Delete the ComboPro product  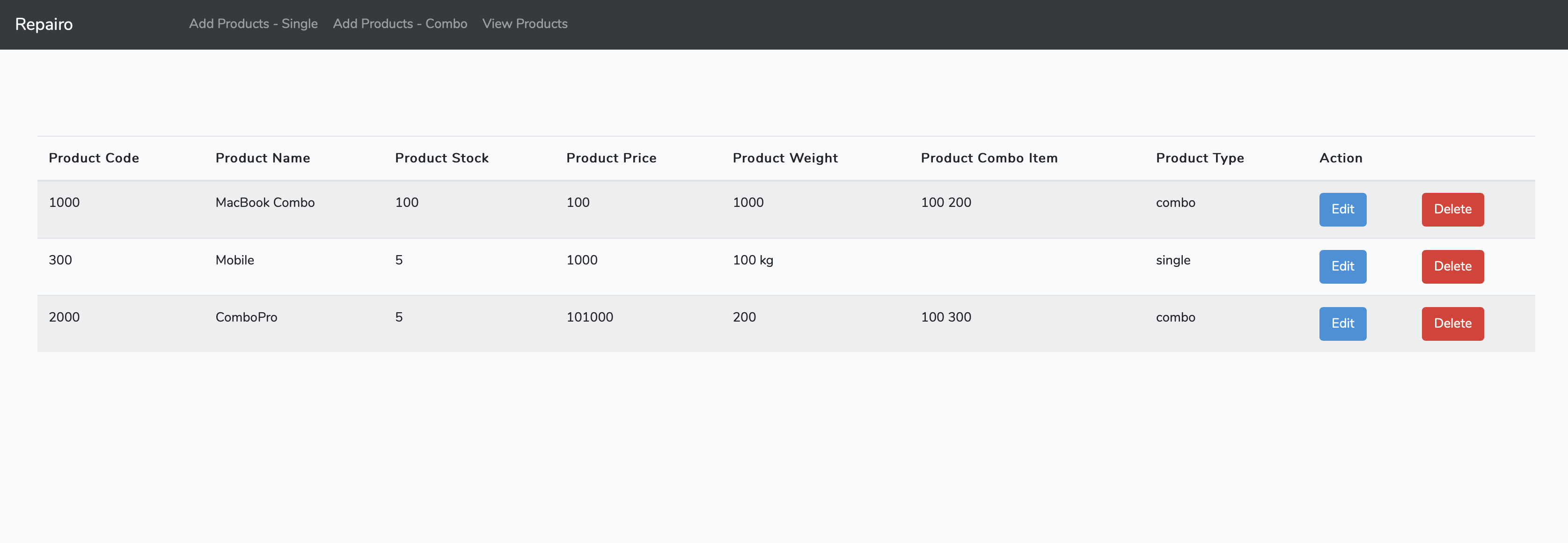[1452, 323]
